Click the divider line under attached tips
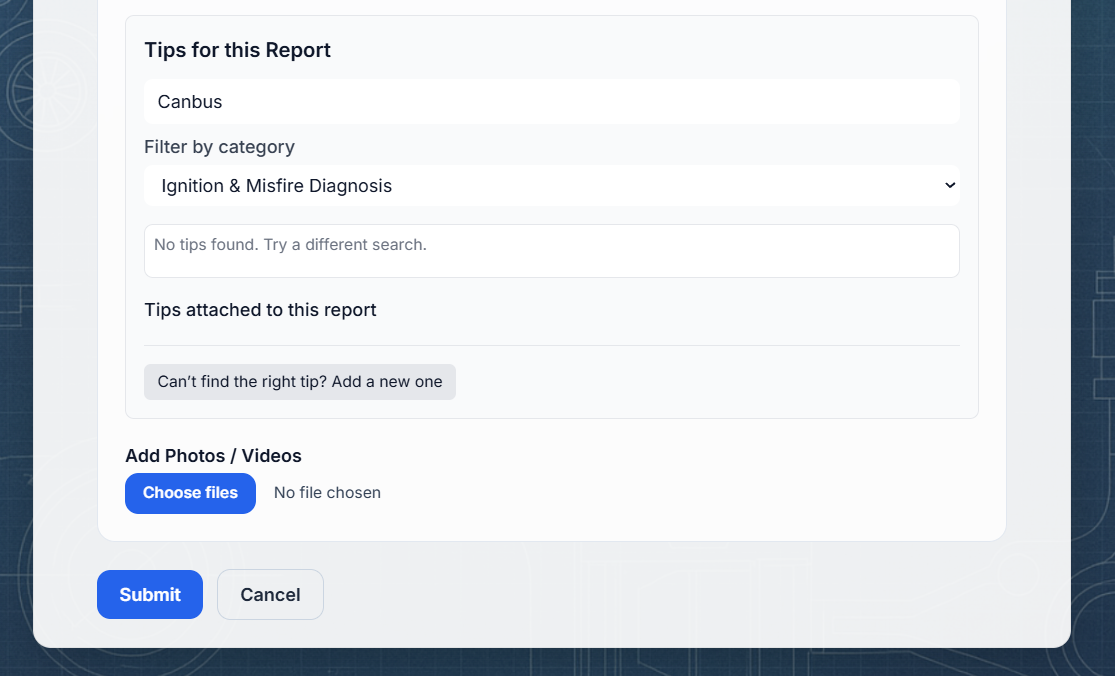 click(x=551, y=346)
